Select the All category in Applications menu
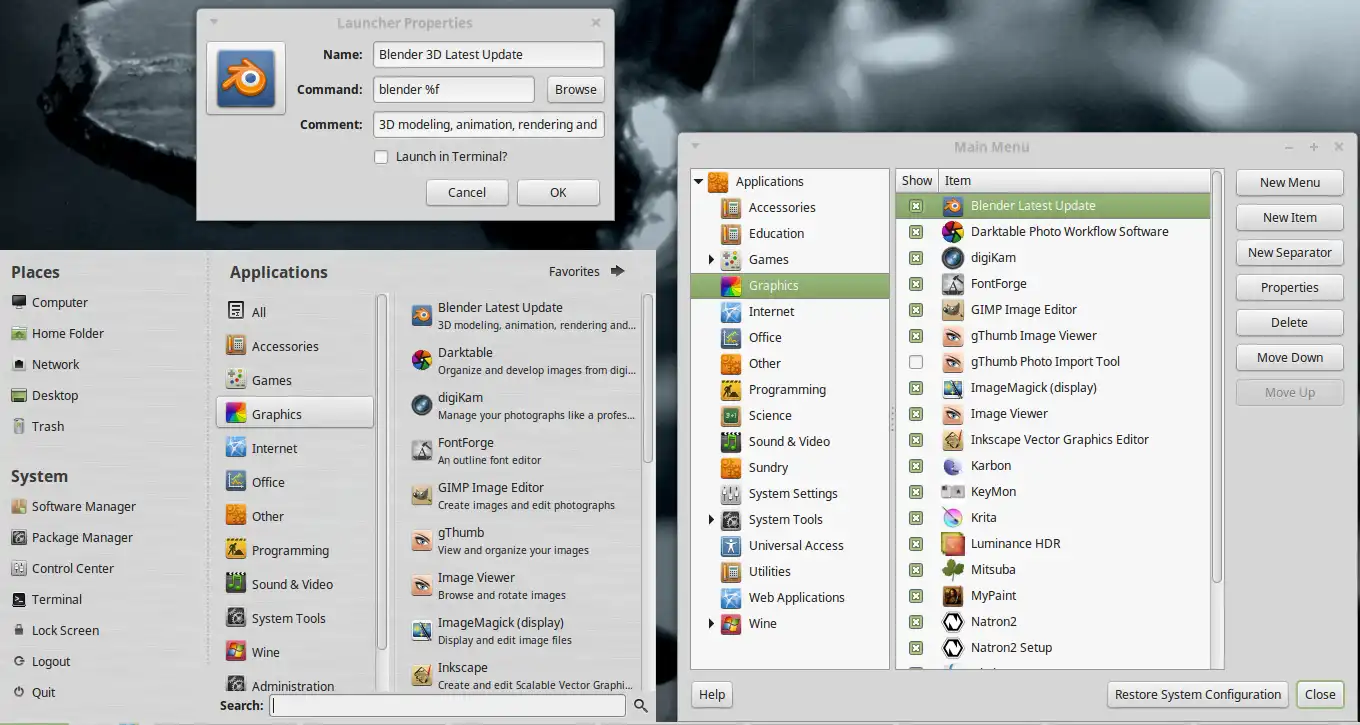Screen dimensions: 1360x725 click(x=295, y=312)
